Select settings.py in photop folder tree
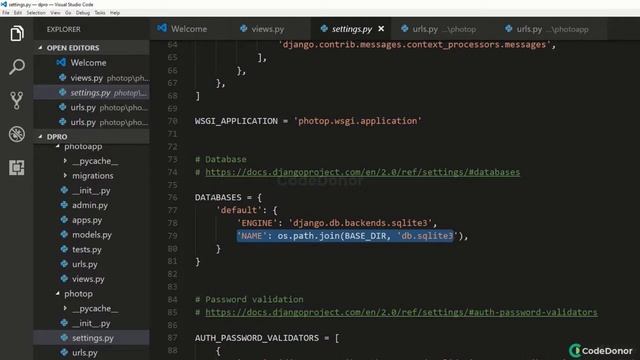 (91, 338)
